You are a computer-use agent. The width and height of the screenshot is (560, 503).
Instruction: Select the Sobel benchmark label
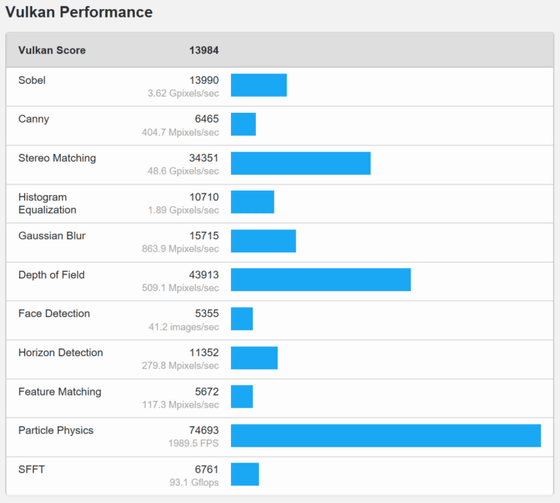[x=32, y=80]
